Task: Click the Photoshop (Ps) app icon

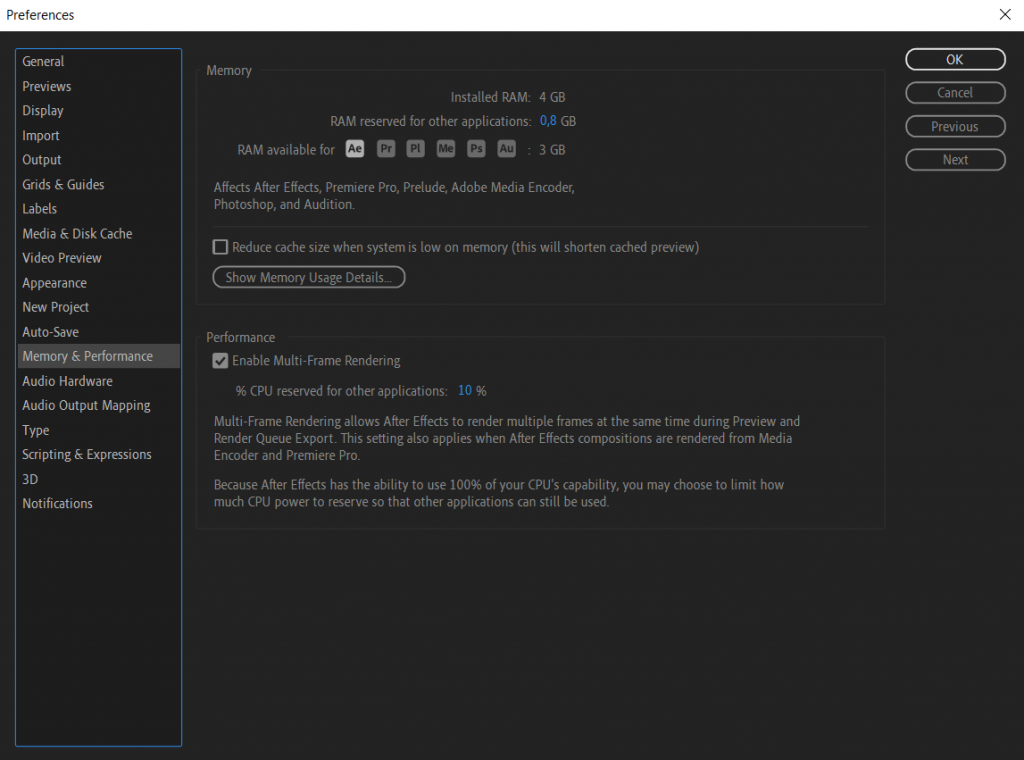Action: pyautogui.click(x=477, y=149)
